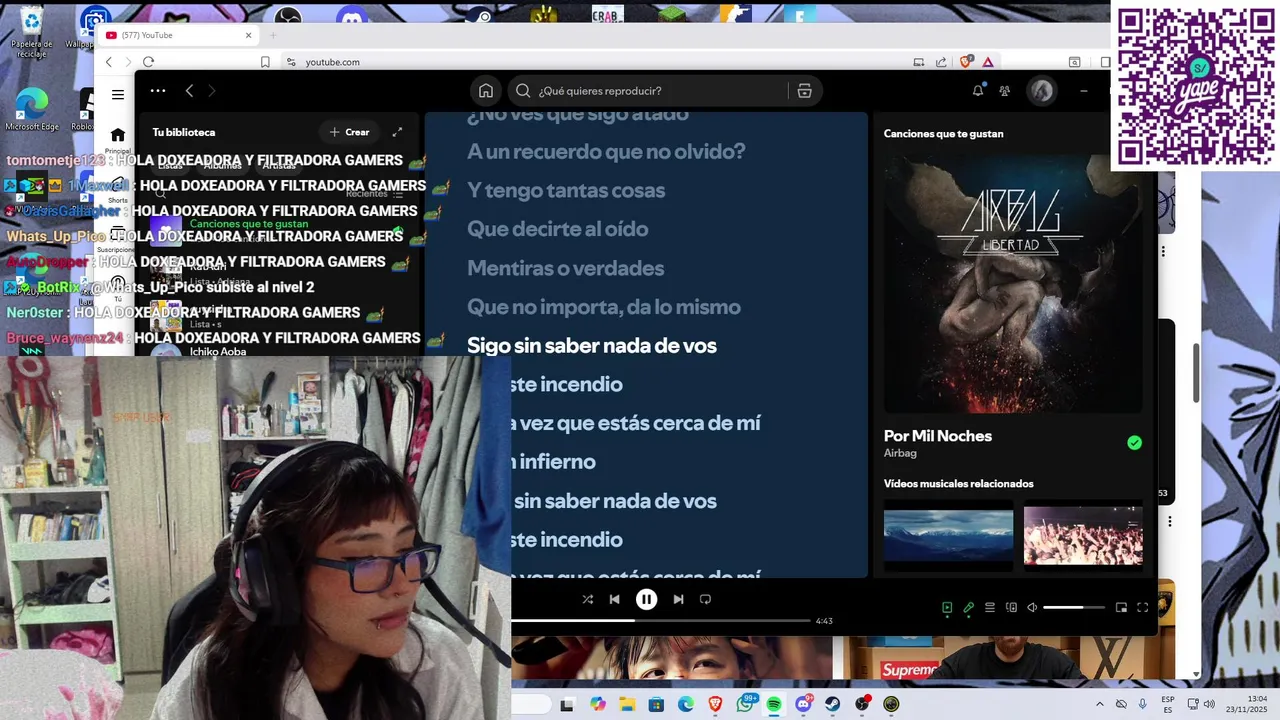This screenshot has width=1280, height=720.
Task: Jump to lyric 'Mentiras o verdades'
Action: [565, 268]
